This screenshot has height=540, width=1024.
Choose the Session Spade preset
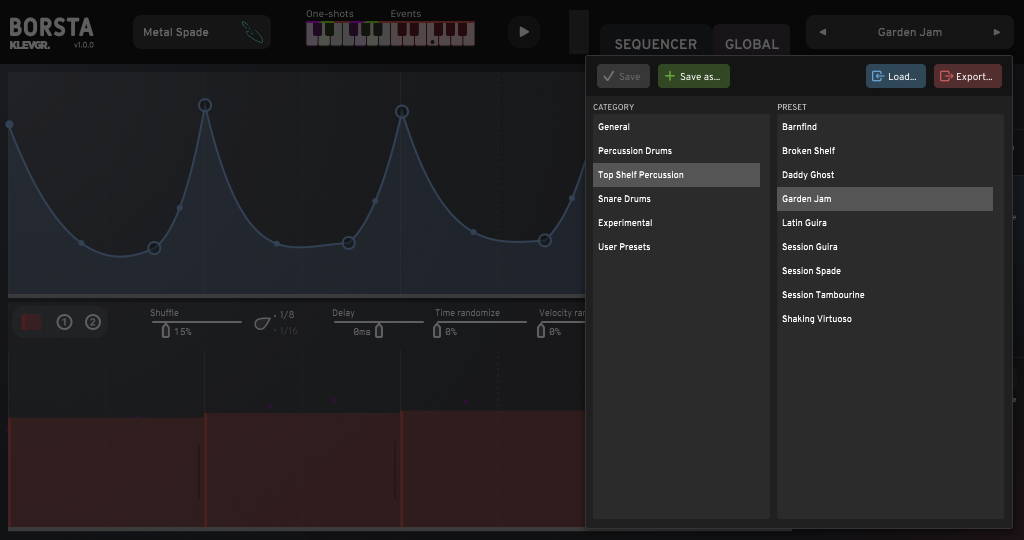[x=885, y=271]
